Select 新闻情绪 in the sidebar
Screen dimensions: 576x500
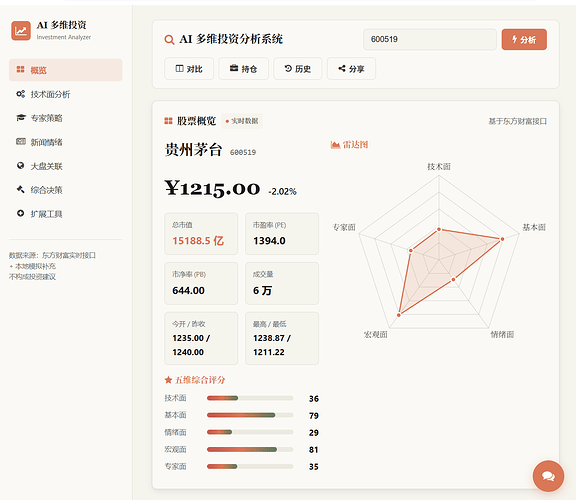[x=66, y=142]
